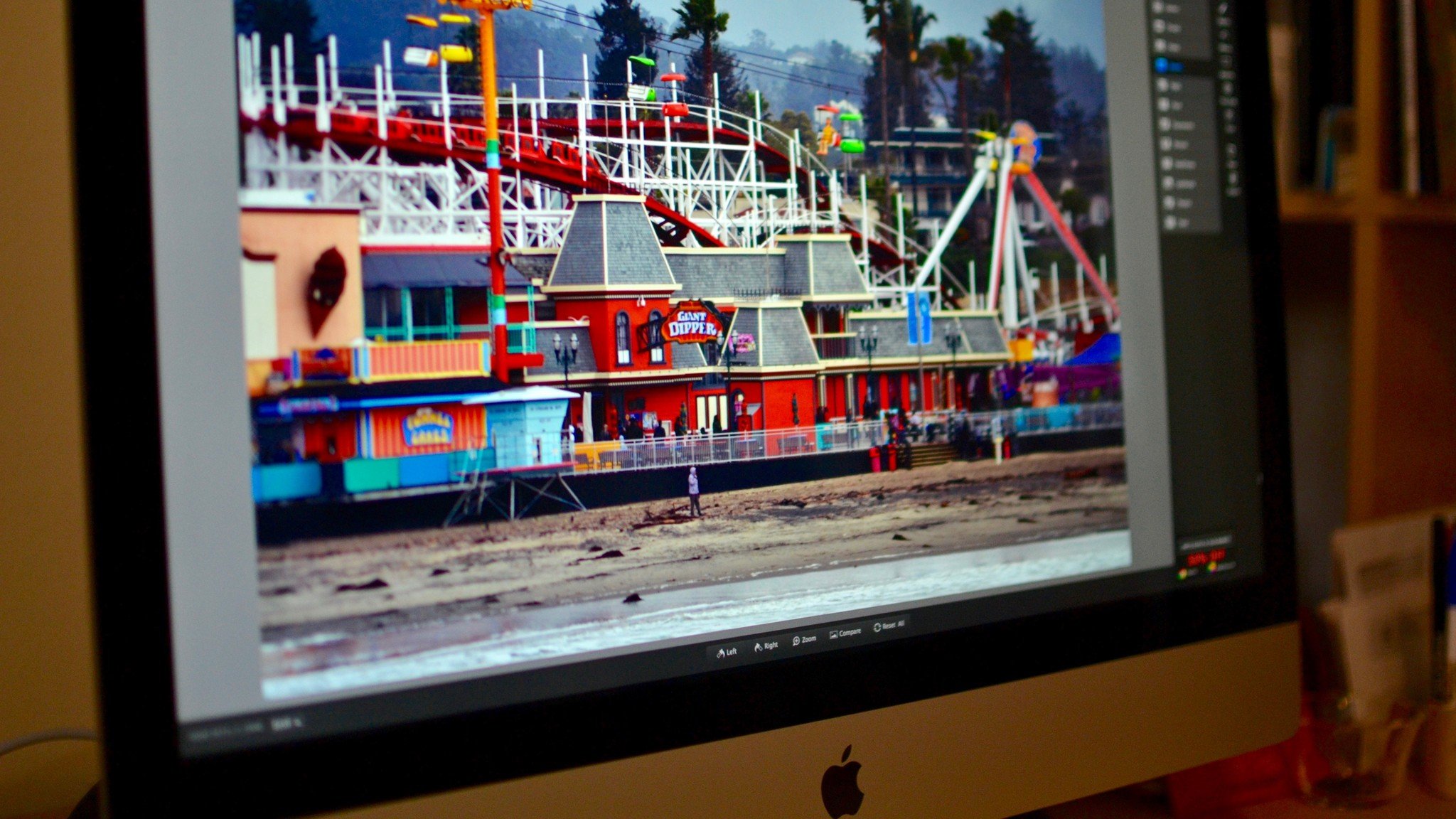Image resolution: width=1456 pixels, height=819 pixels.
Task: Click the left color-wheel icon under the red buttons
Action: tap(1182, 574)
